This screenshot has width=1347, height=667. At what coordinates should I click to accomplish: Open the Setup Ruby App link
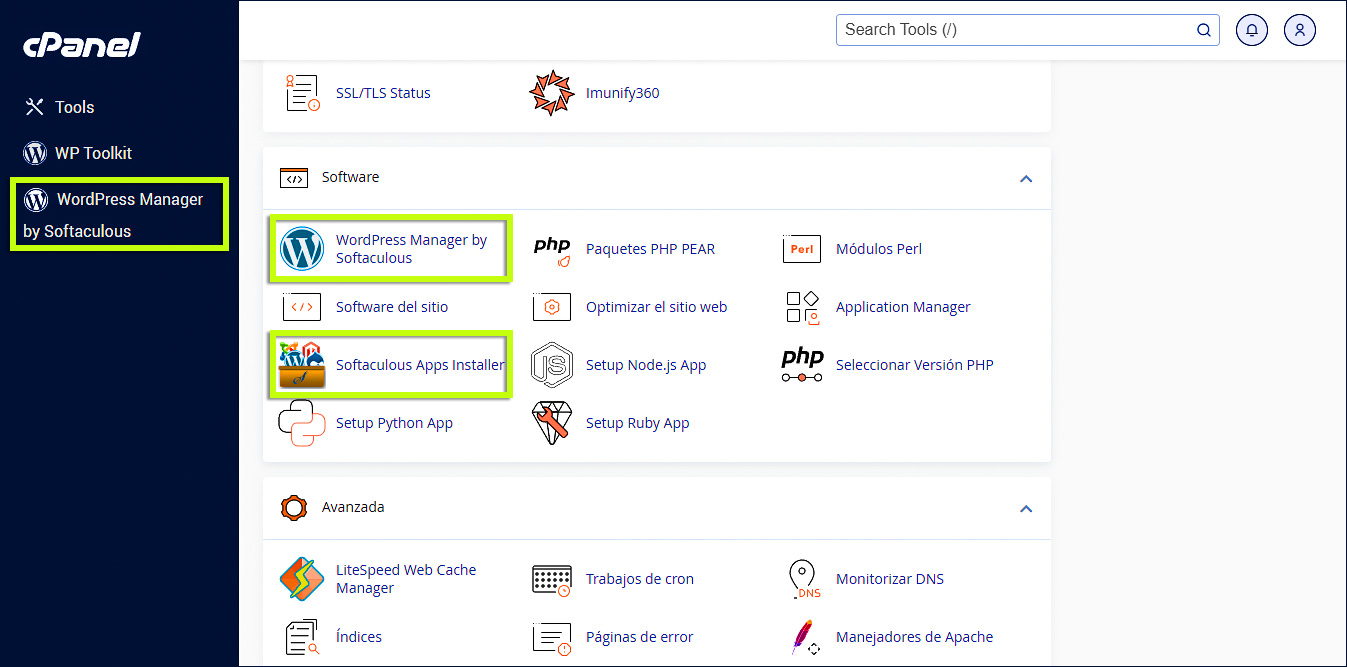click(638, 423)
